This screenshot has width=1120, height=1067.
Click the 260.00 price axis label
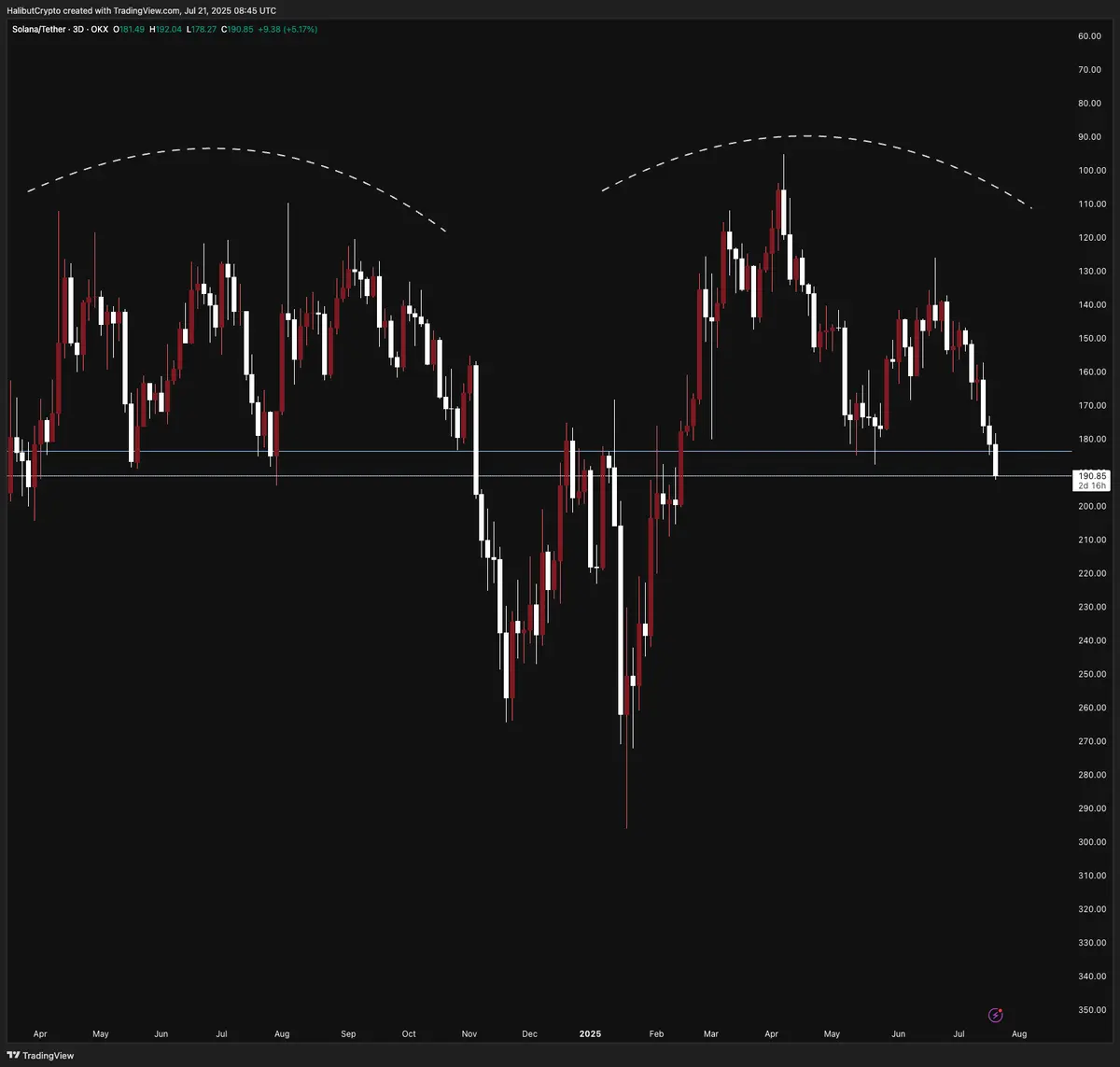coord(1091,708)
